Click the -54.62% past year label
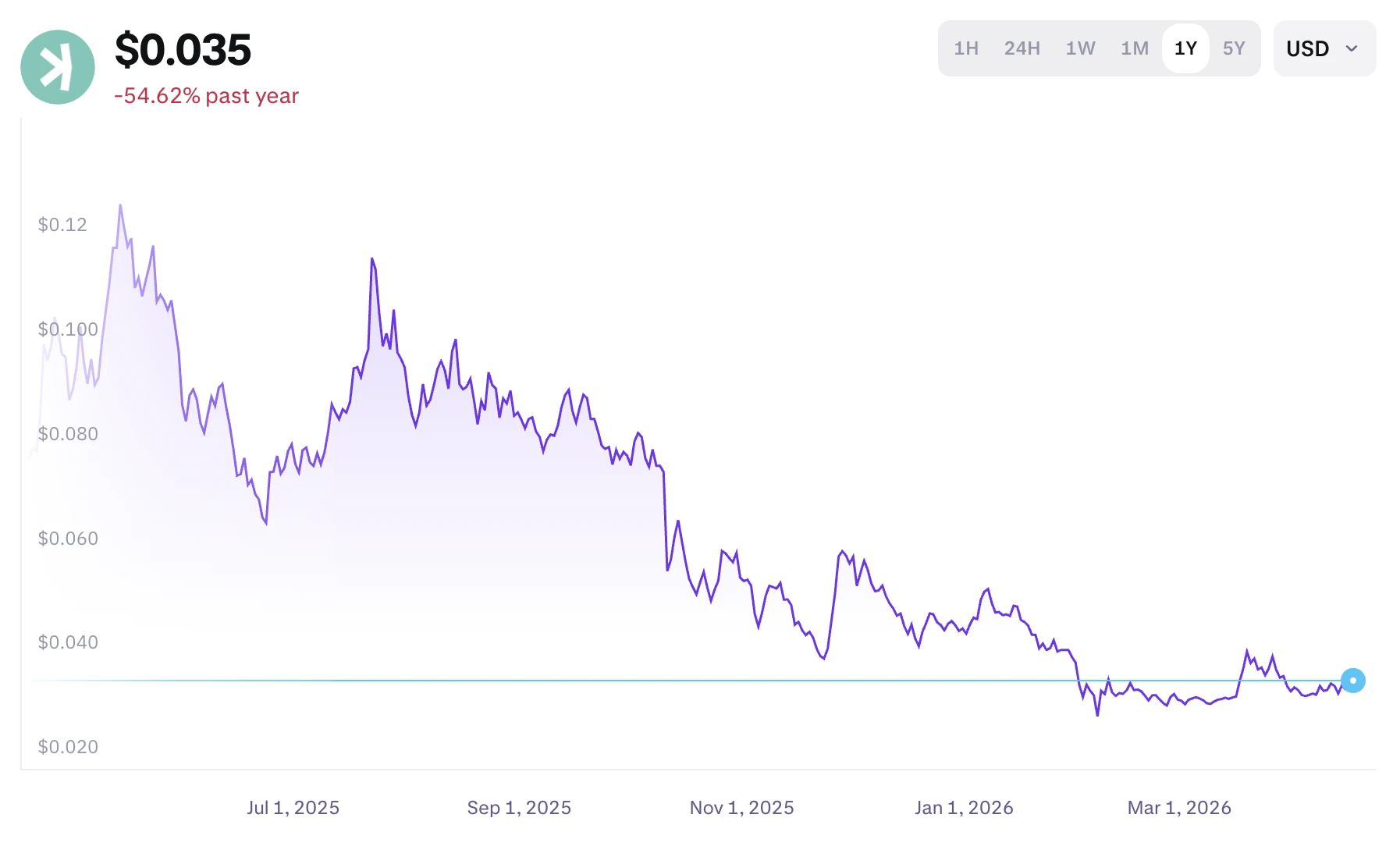 [206, 95]
